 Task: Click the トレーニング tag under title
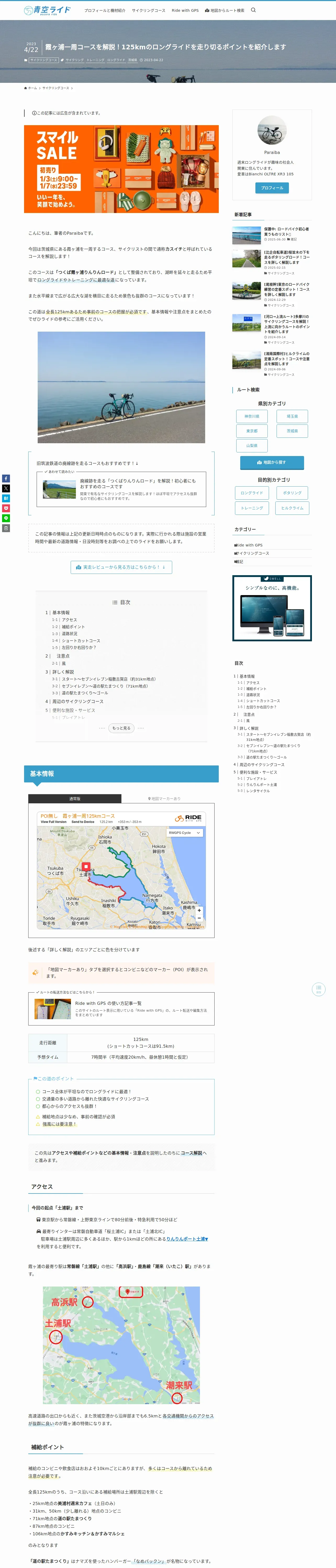point(95,60)
